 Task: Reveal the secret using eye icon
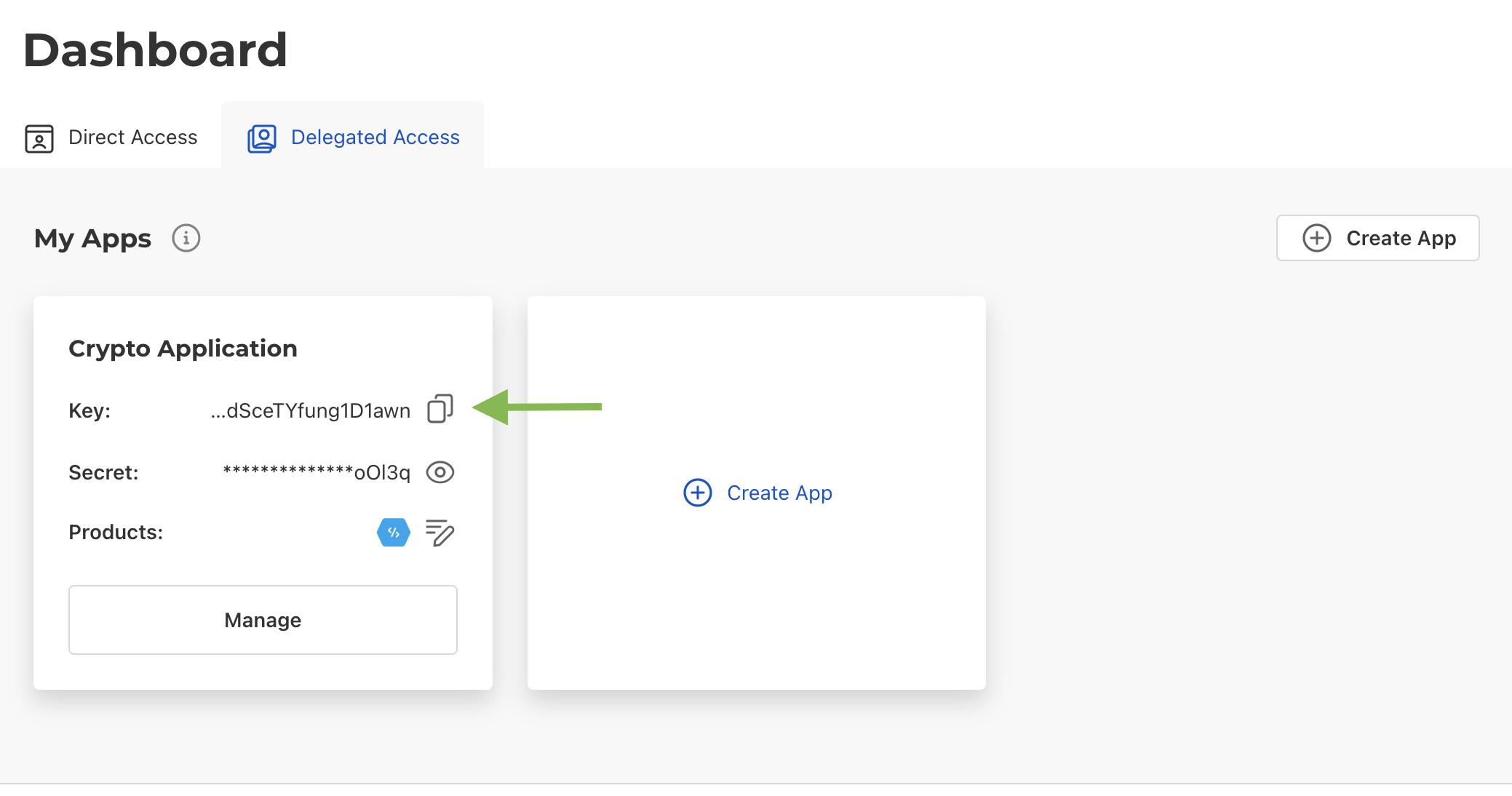pos(440,472)
